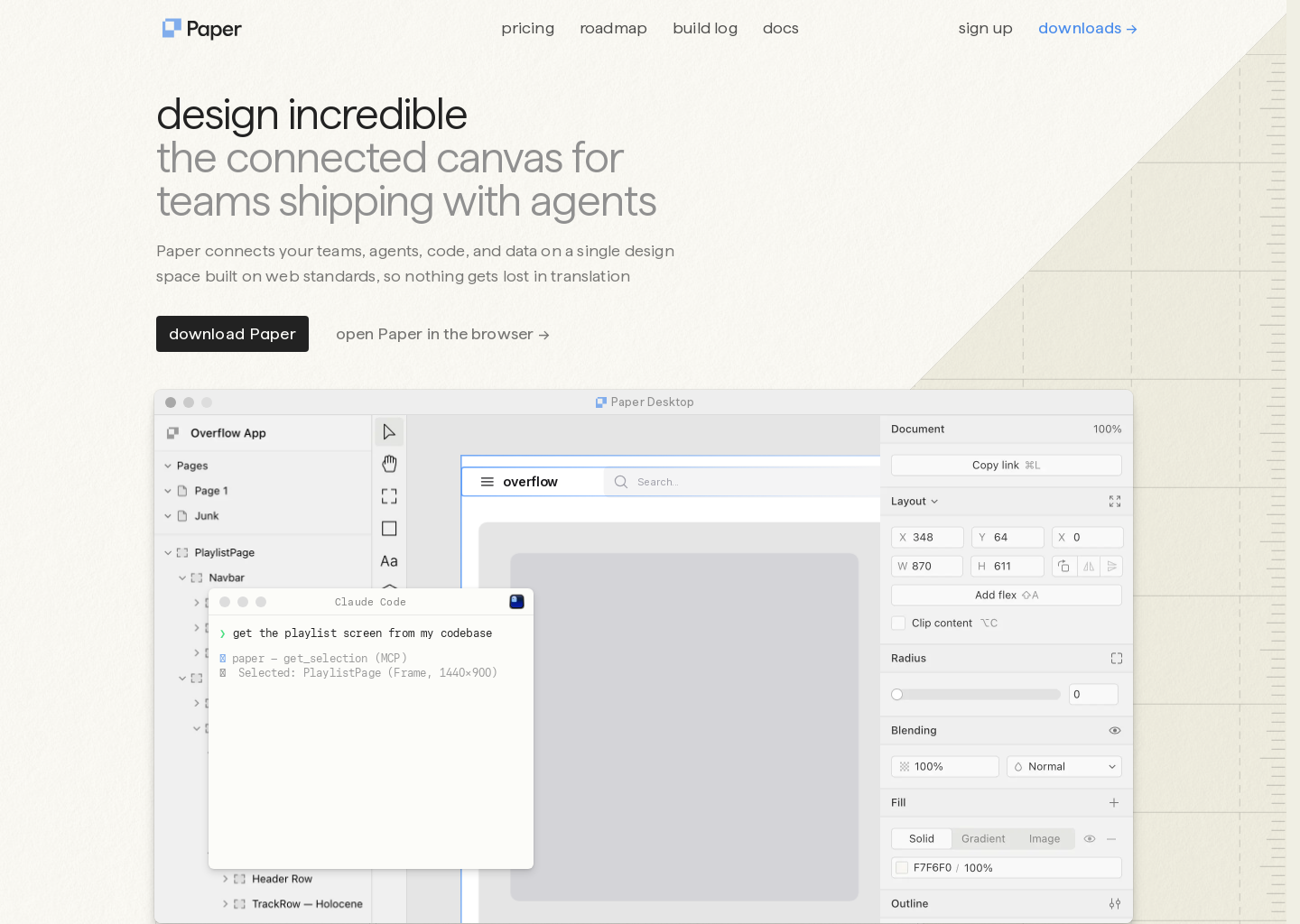Image resolution: width=1300 pixels, height=924 pixels.
Task: Select the frame tool in the toolbar
Action: [389, 496]
